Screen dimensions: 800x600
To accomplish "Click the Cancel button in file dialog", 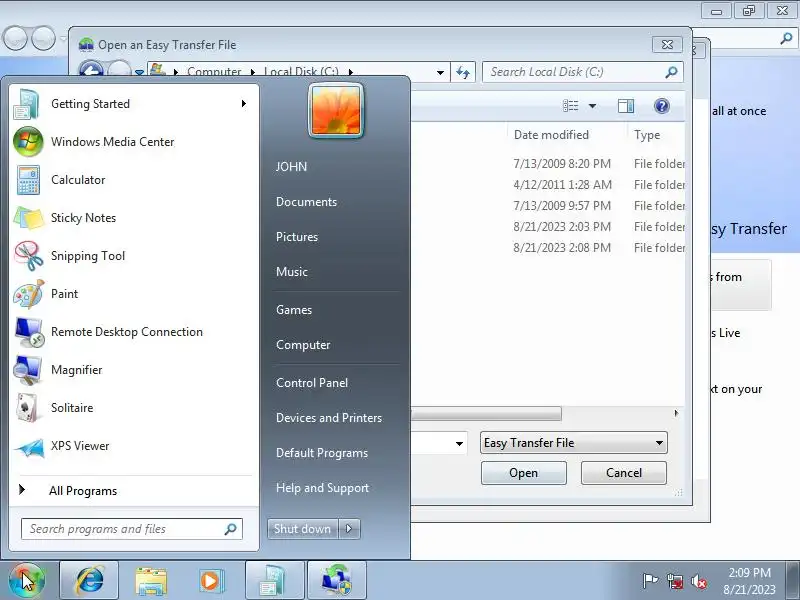I will tap(623, 473).
